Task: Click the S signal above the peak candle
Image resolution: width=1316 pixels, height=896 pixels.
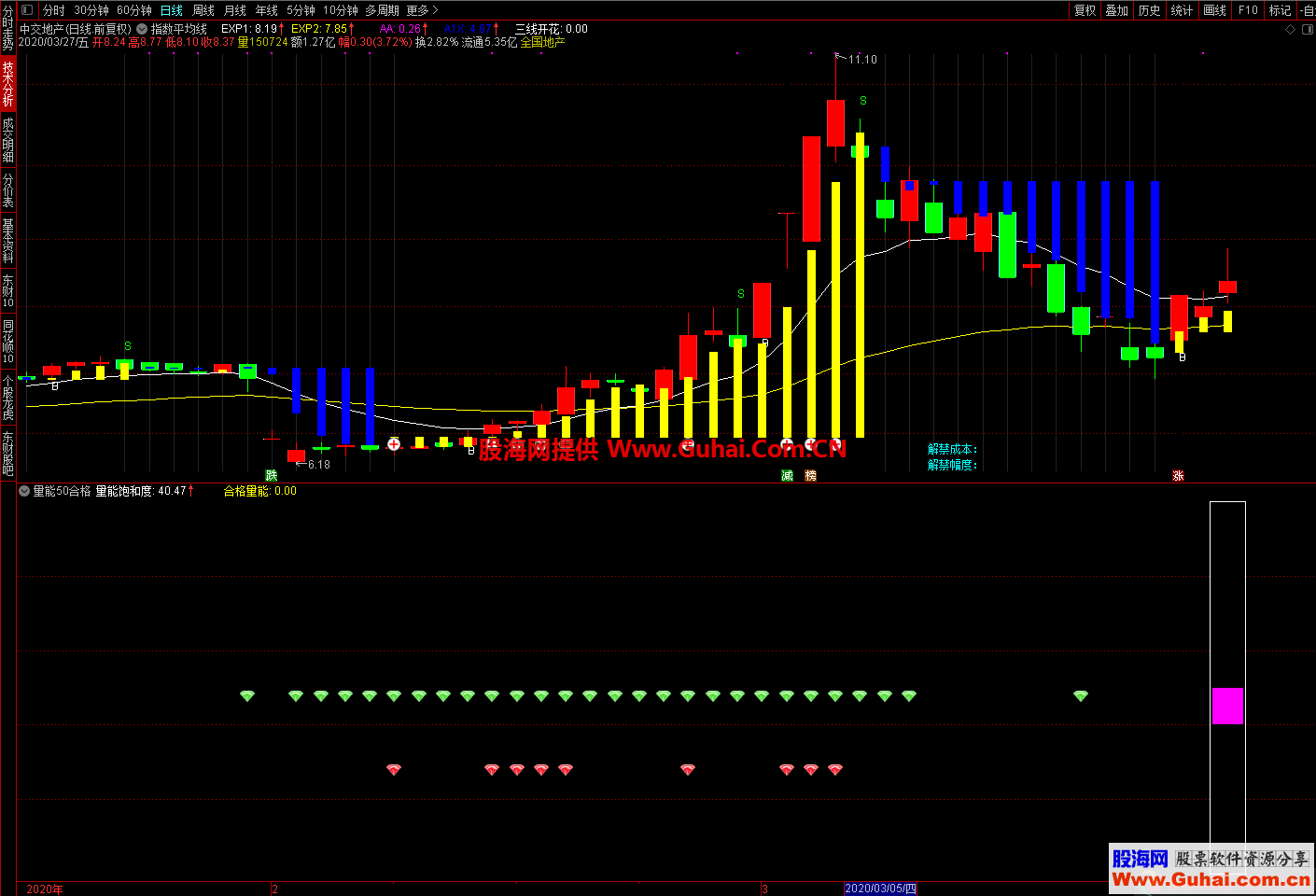Action: [862, 101]
